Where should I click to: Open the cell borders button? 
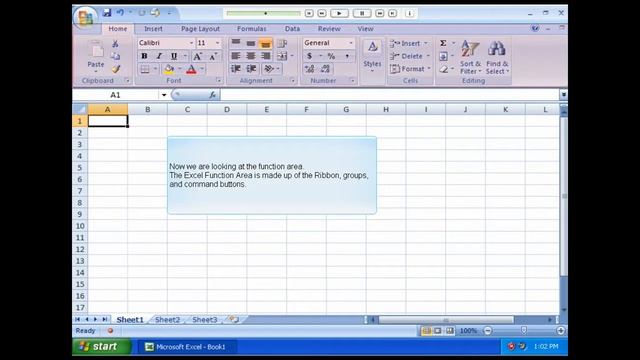pyautogui.click(x=145, y=69)
